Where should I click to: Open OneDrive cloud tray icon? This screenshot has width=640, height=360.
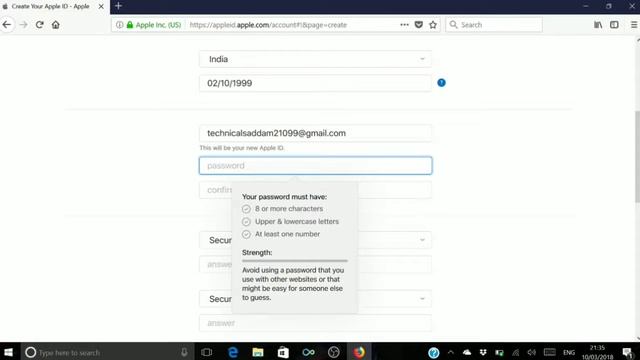coord(467,352)
